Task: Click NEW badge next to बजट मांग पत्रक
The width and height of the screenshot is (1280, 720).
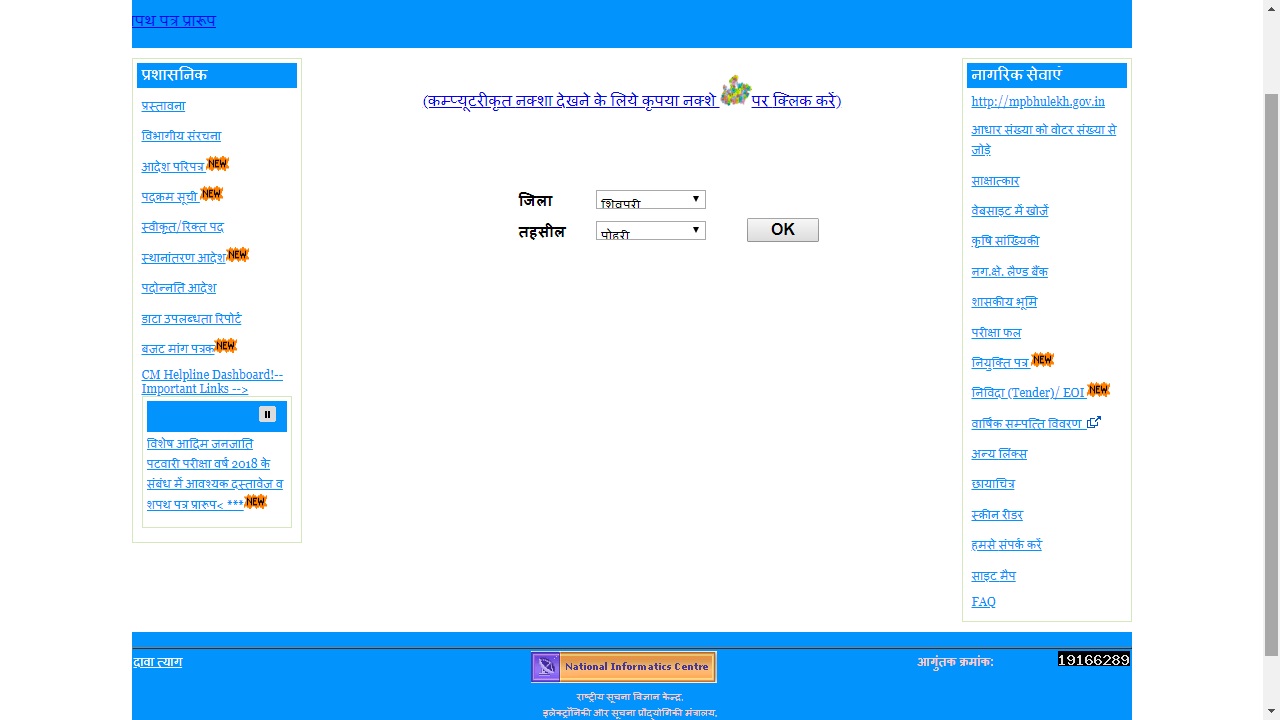Action: [226, 346]
